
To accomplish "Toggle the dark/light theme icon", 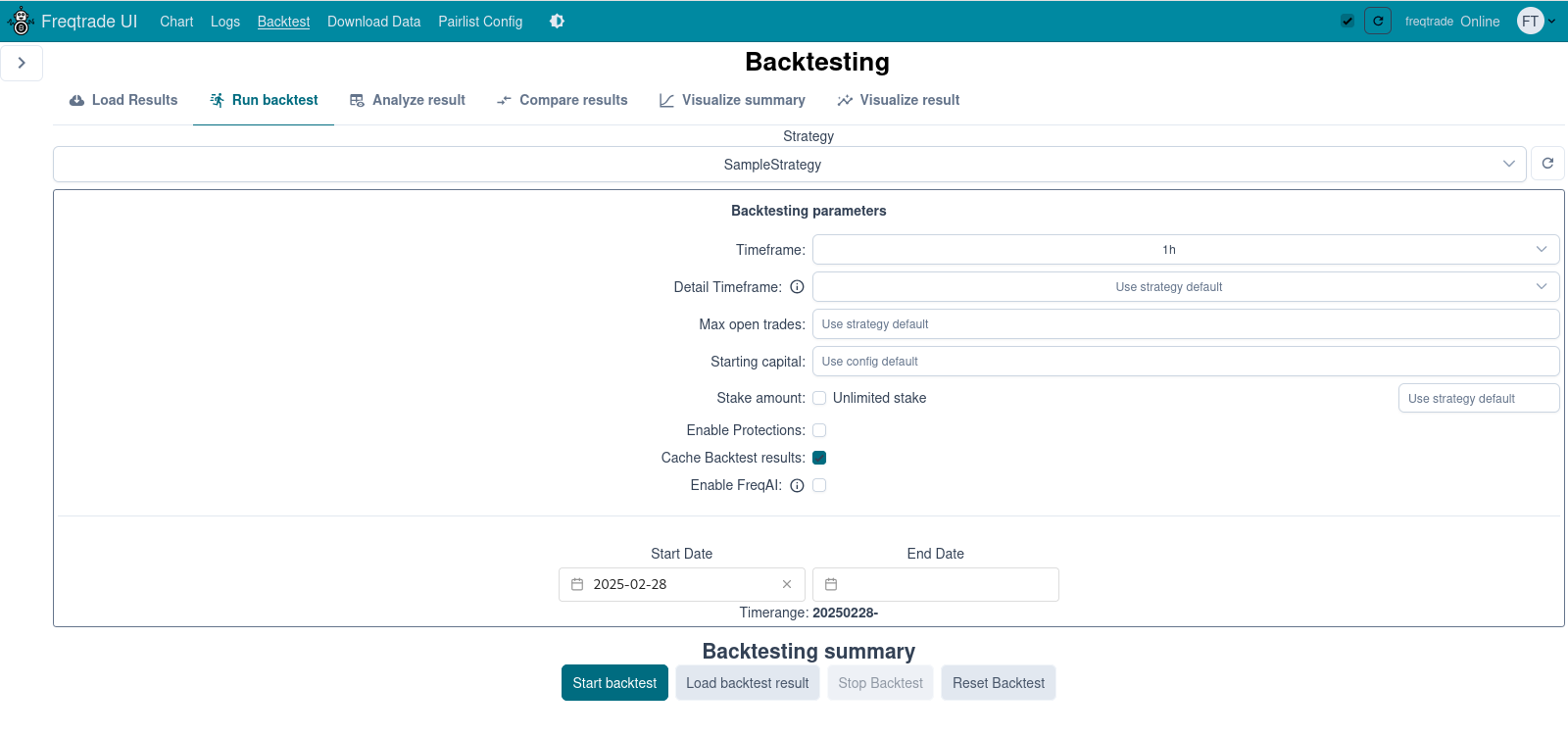I will tap(557, 22).
